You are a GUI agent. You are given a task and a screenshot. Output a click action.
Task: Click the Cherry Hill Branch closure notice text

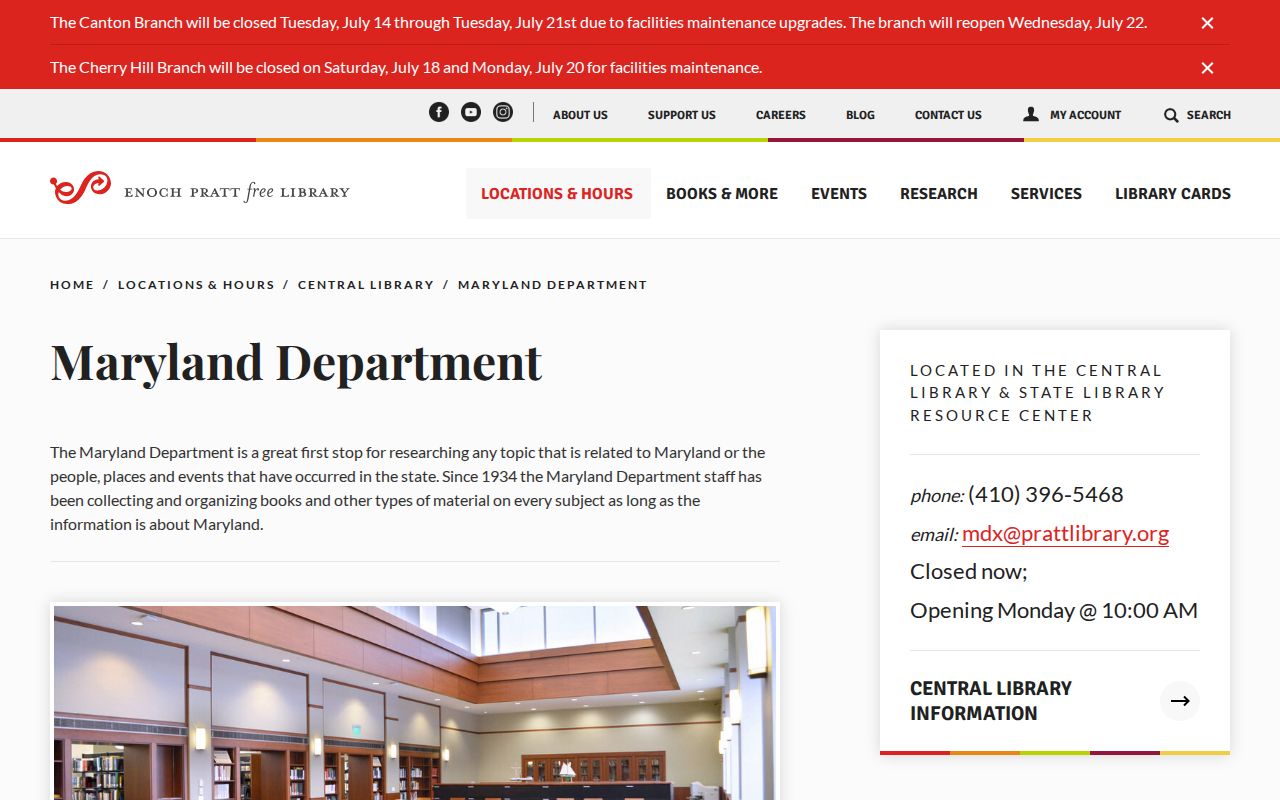pyautogui.click(x=406, y=68)
